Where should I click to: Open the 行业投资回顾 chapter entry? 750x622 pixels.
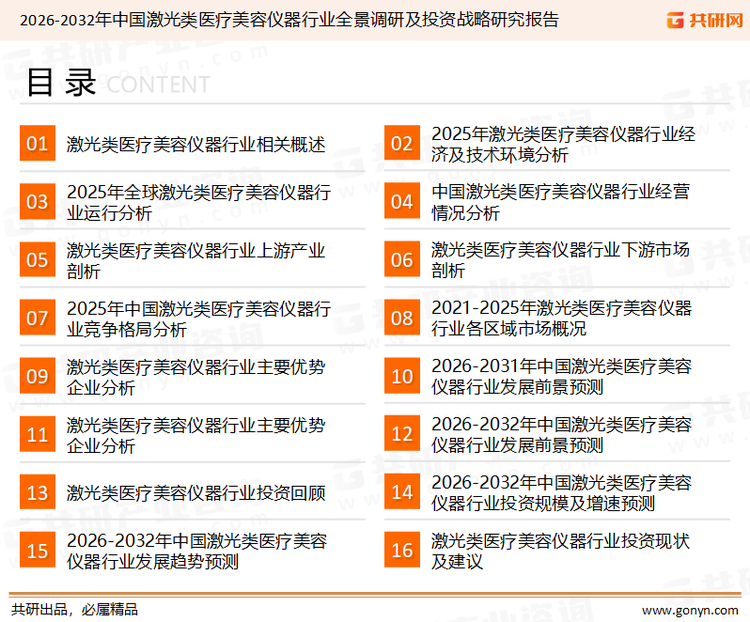pyautogui.click(x=195, y=493)
